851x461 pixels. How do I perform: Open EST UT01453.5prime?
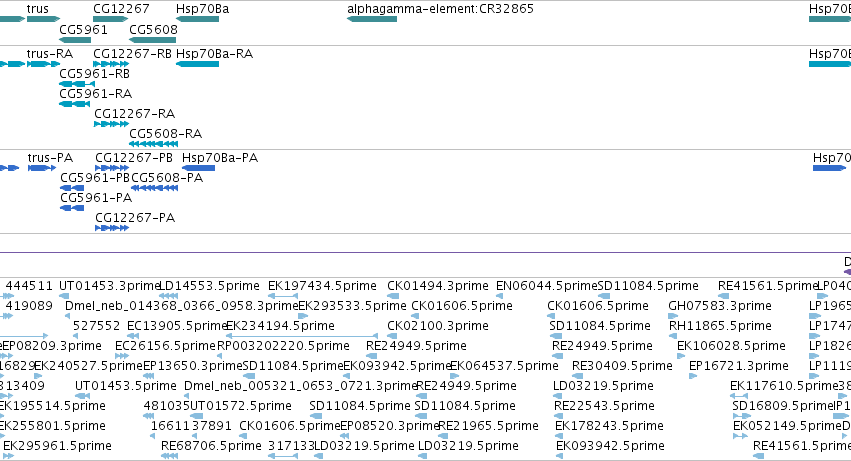tap(126, 387)
